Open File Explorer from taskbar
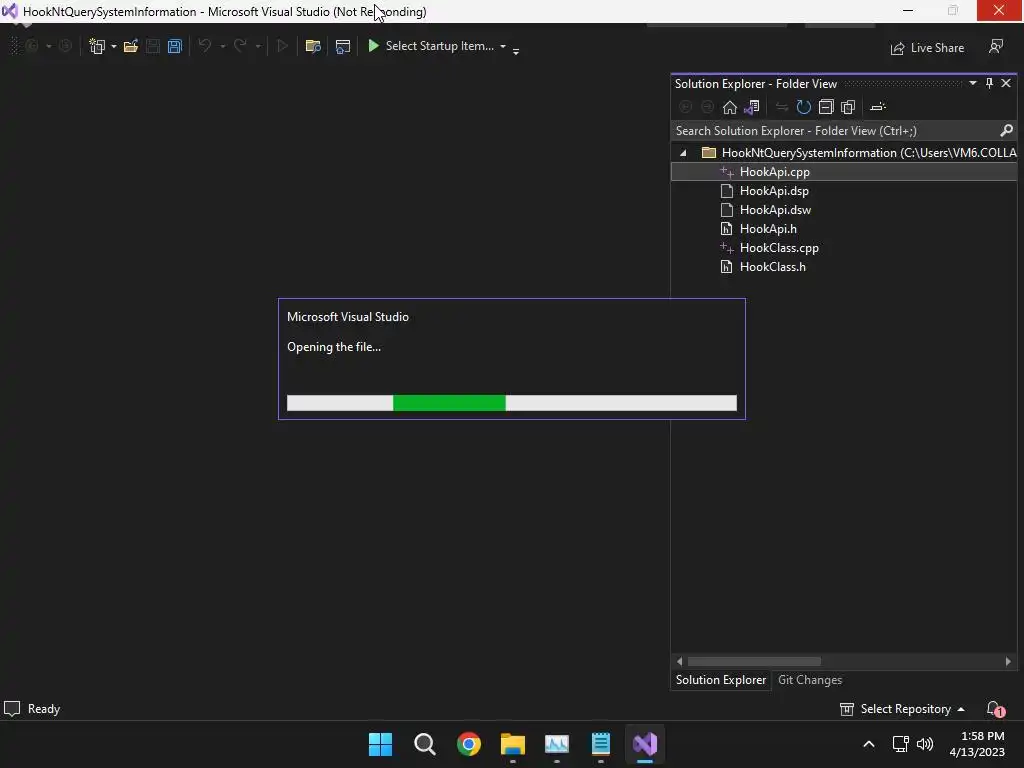Viewport: 1024px width, 768px height. tap(513, 744)
